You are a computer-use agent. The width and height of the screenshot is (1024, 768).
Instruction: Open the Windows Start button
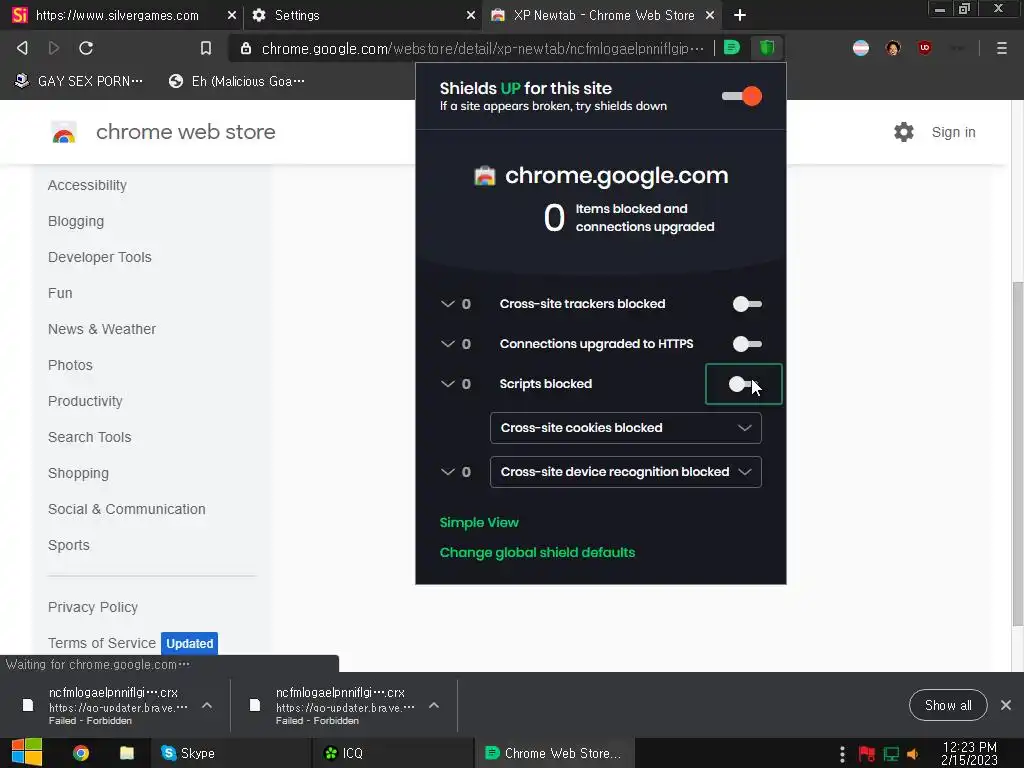[27, 753]
